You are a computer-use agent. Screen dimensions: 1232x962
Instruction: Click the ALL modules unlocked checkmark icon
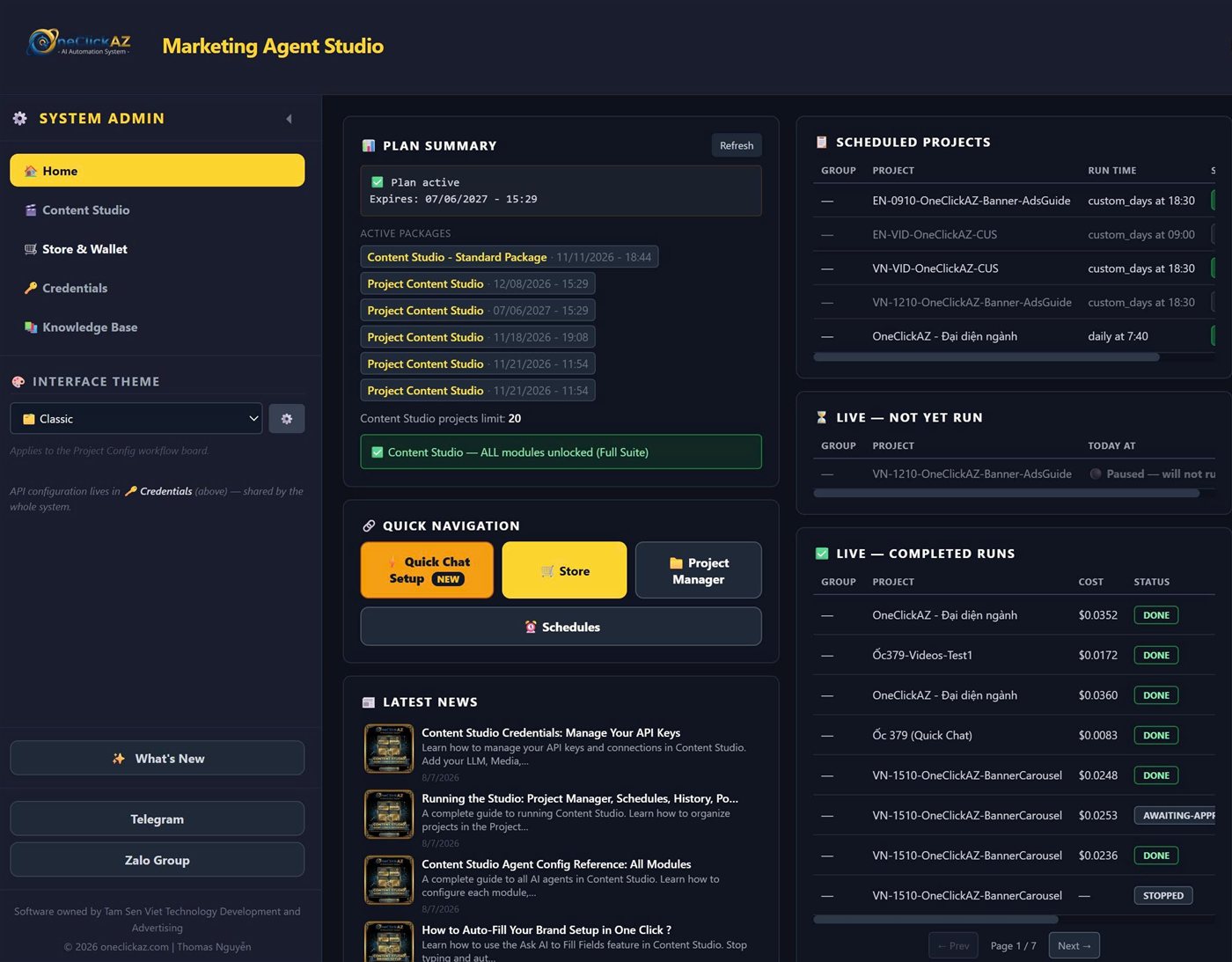click(x=378, y=452)
